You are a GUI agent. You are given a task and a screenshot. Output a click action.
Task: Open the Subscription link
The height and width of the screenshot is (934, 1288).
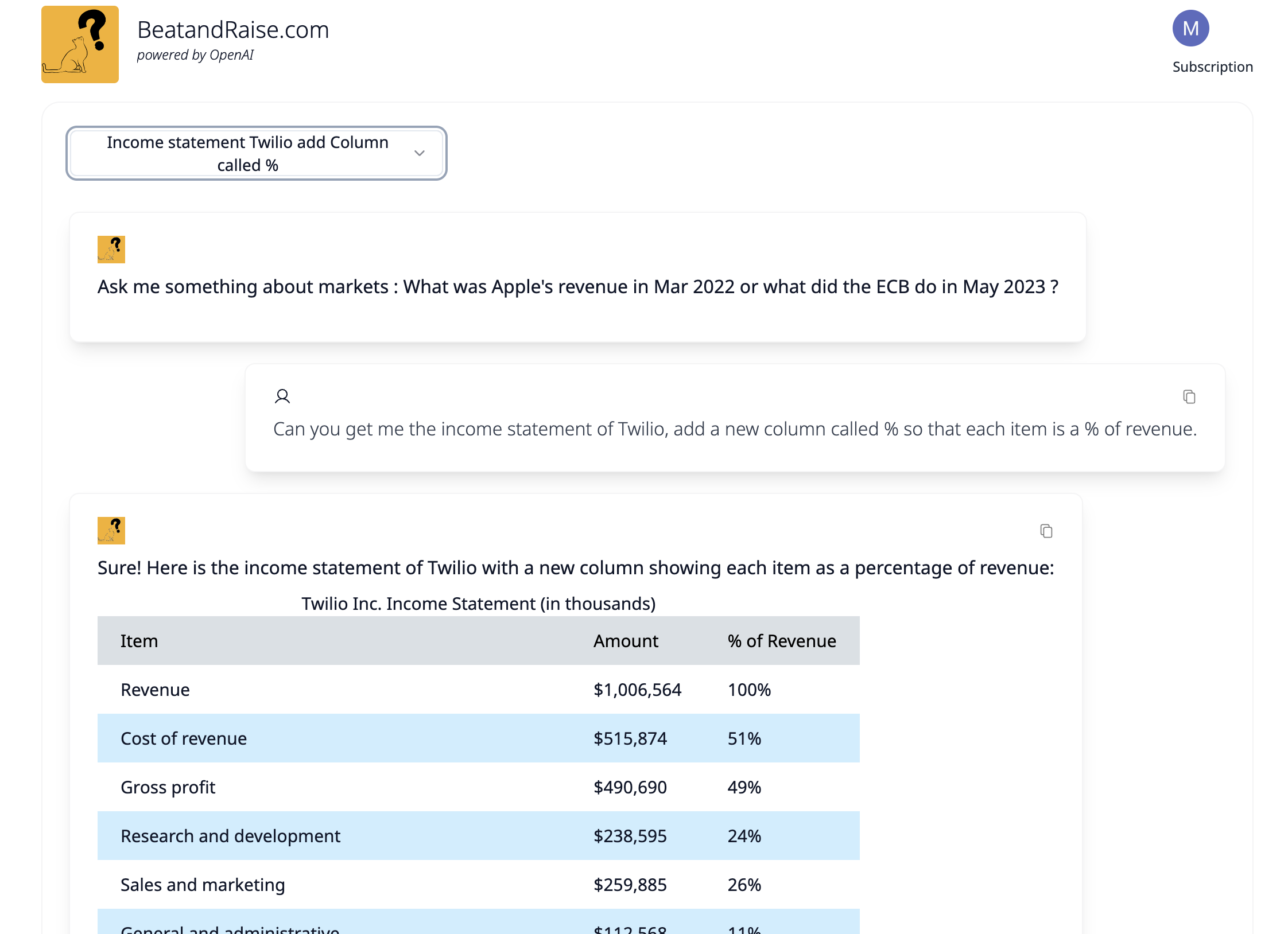tap(1212, 67)
